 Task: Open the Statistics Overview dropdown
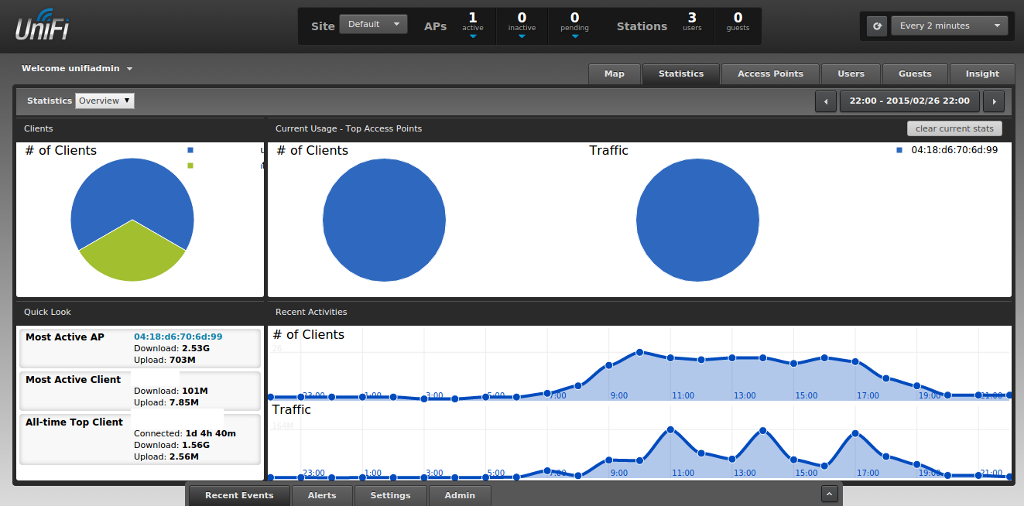pyautogui.click(x=105, y=101)
